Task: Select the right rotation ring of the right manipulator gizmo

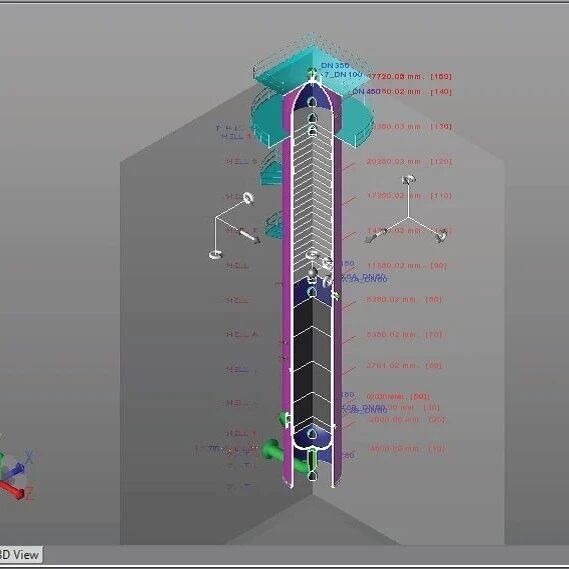Action: click(442, 236)
